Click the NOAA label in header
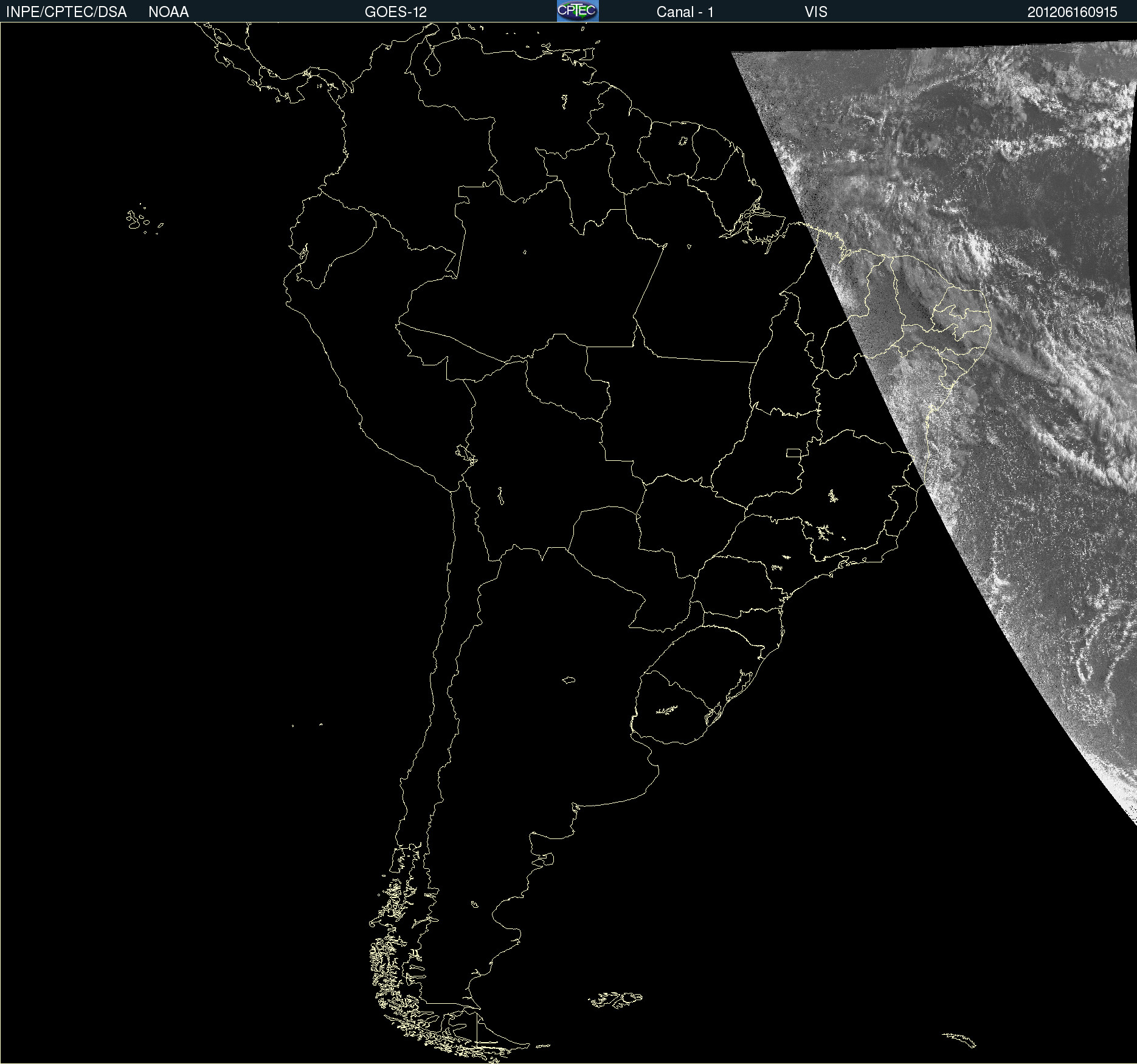The width and height of the screenshot is (1137, 1064). pos(168,12)
